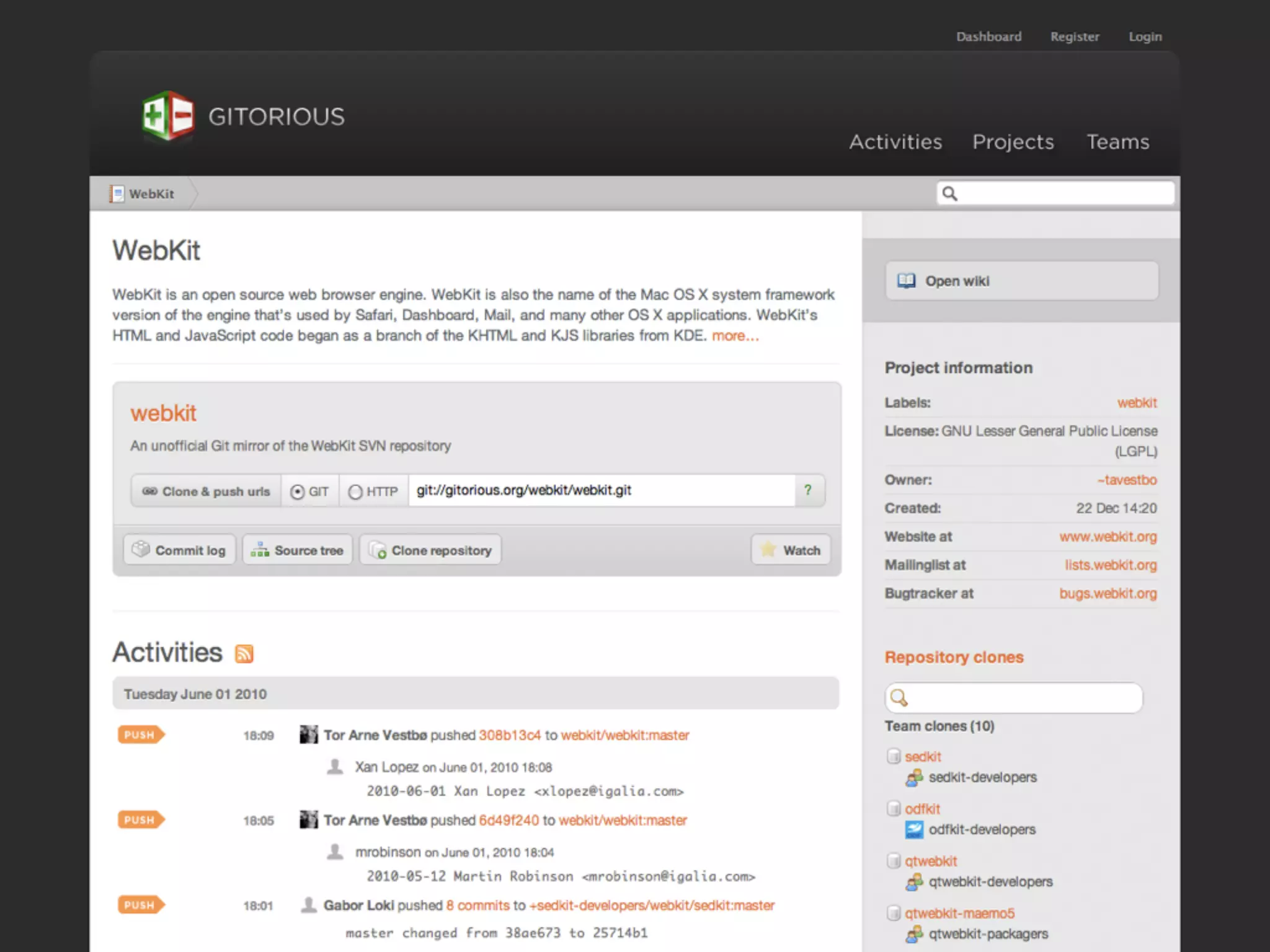Click Tor Arne Vestbø's avatar on 18:09 push
Image resolution: width=1270 pixels, height=952 pixels.
[308, 735]
